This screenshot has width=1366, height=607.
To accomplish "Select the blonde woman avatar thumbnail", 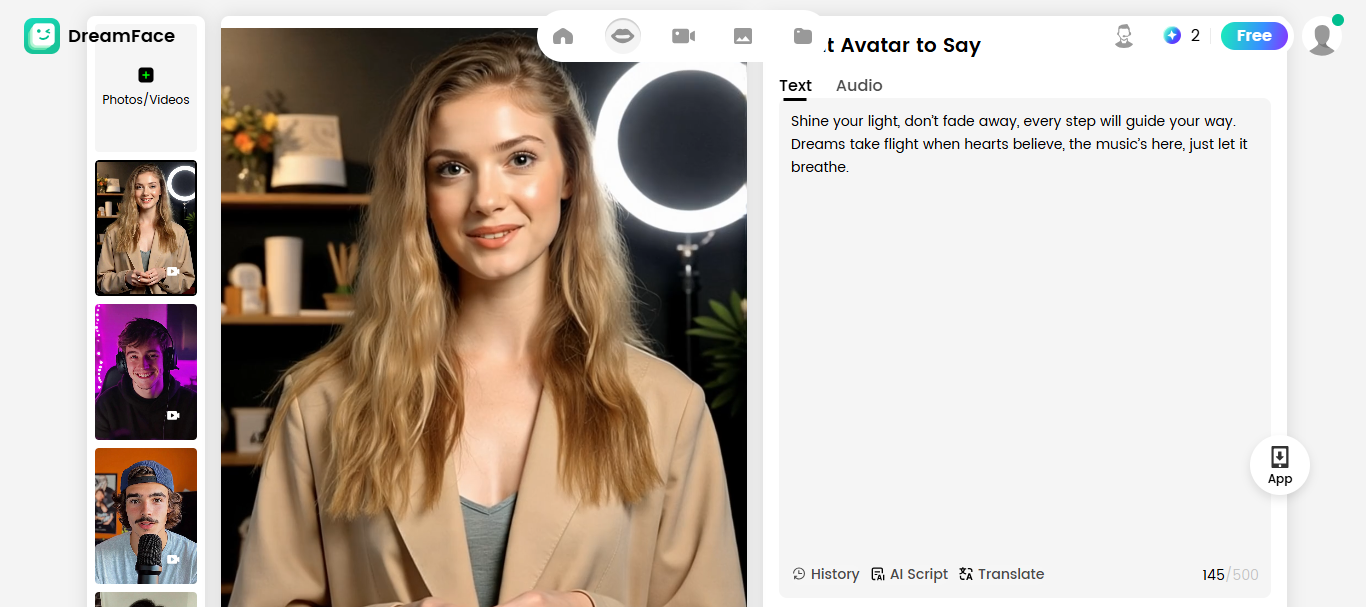I will pos(146,228).
